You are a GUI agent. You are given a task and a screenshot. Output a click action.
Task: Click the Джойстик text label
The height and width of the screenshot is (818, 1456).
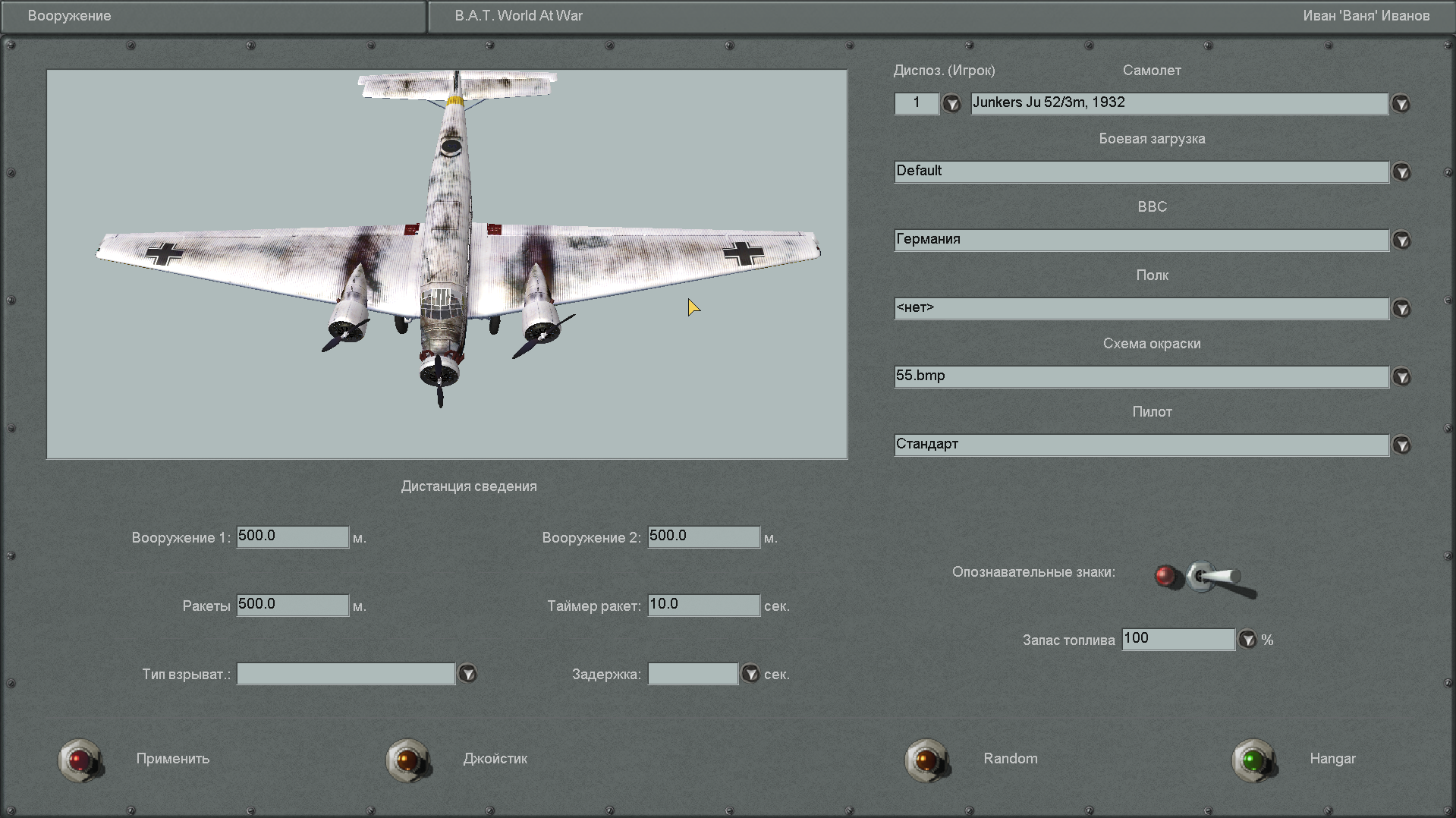pos(495,759)
